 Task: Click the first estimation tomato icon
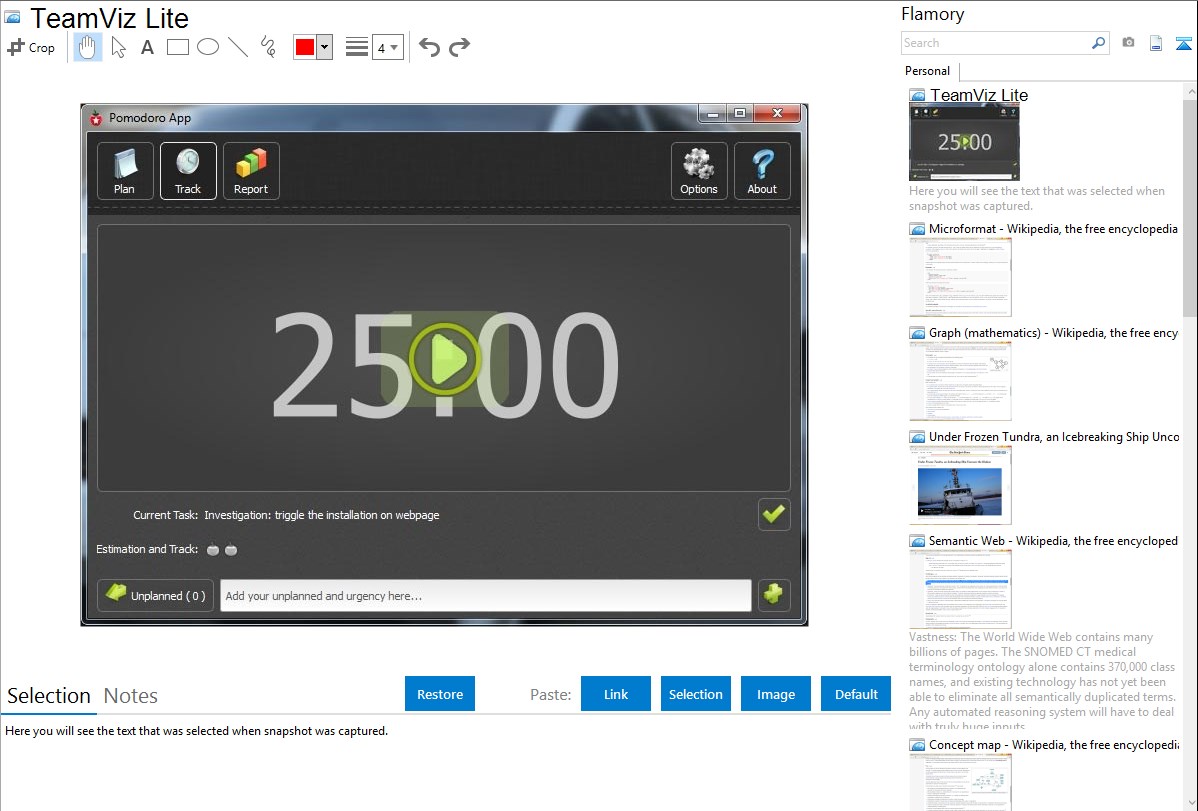pos(213,550)
